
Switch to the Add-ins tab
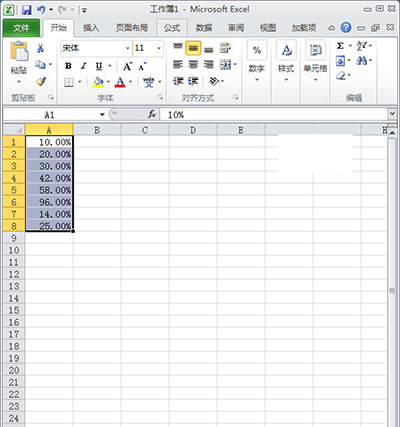[304, 28]
